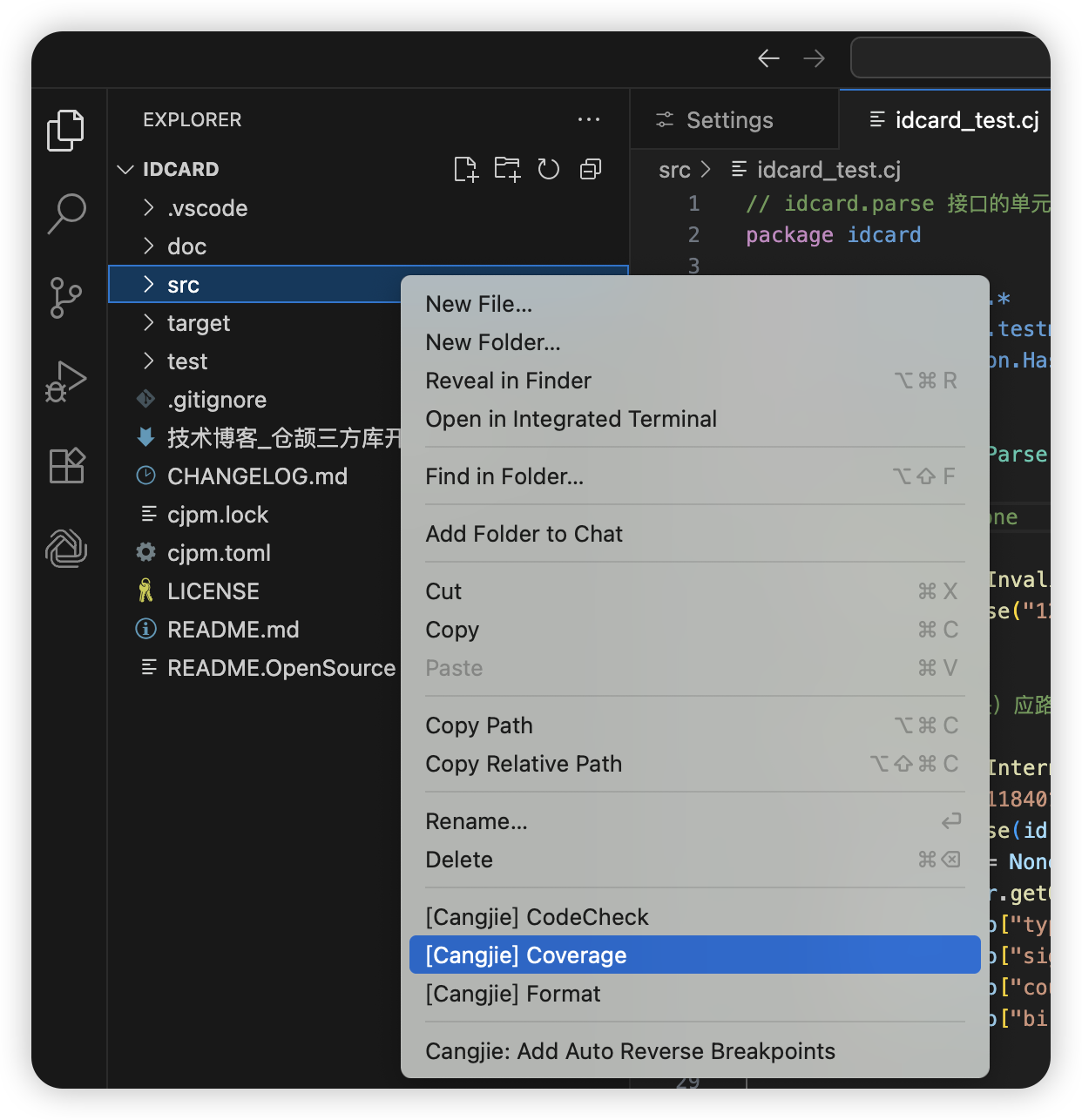1082x1120 pixels.
Task: Choose Copy from context menu
Action: point(695,630)
